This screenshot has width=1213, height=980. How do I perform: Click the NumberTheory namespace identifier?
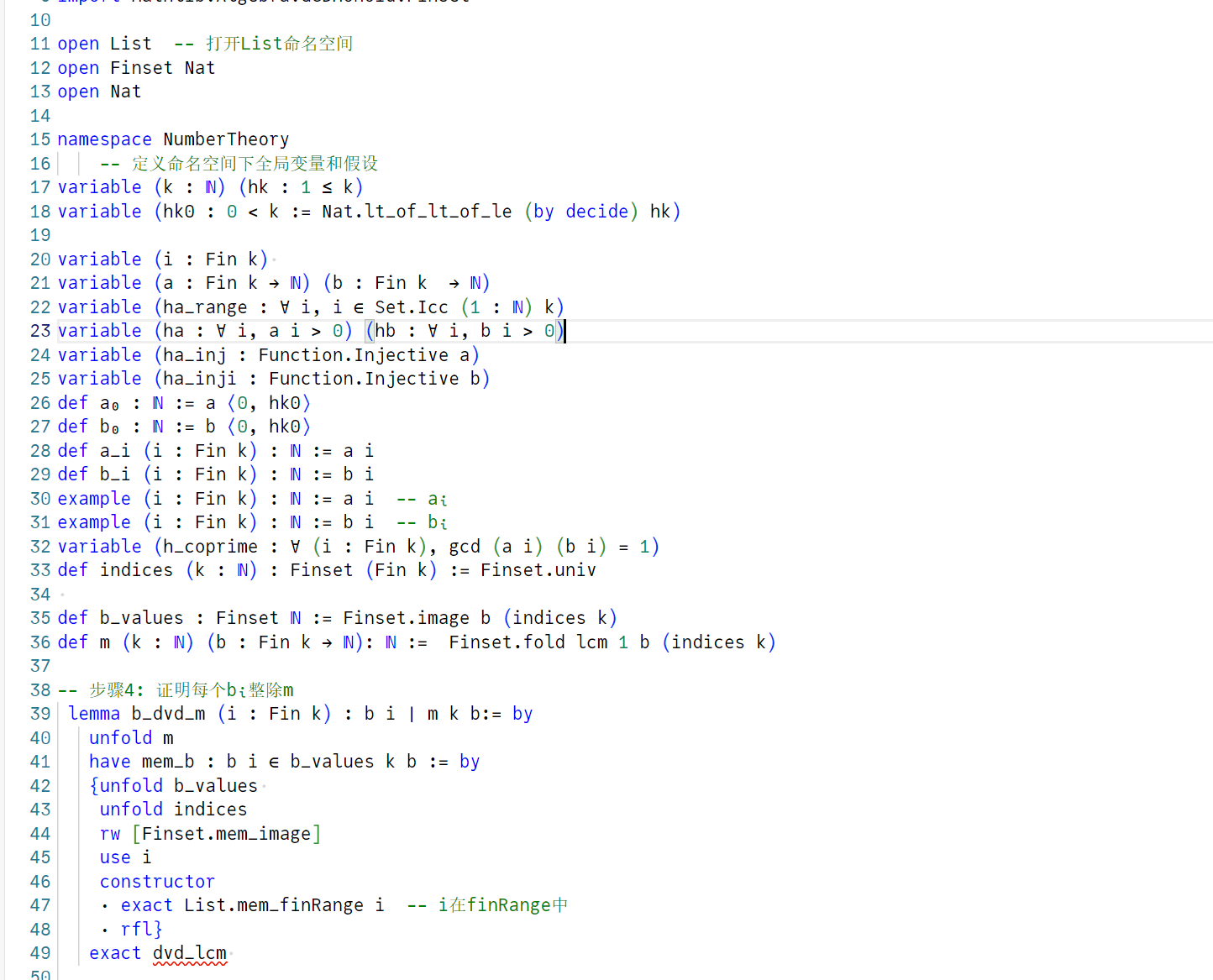click(226, 139)
